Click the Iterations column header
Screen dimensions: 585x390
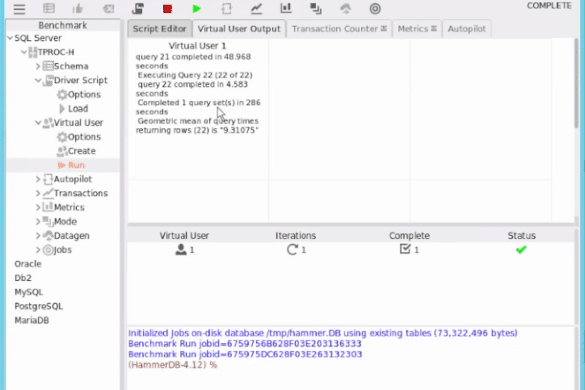click(x=295, y=235)
